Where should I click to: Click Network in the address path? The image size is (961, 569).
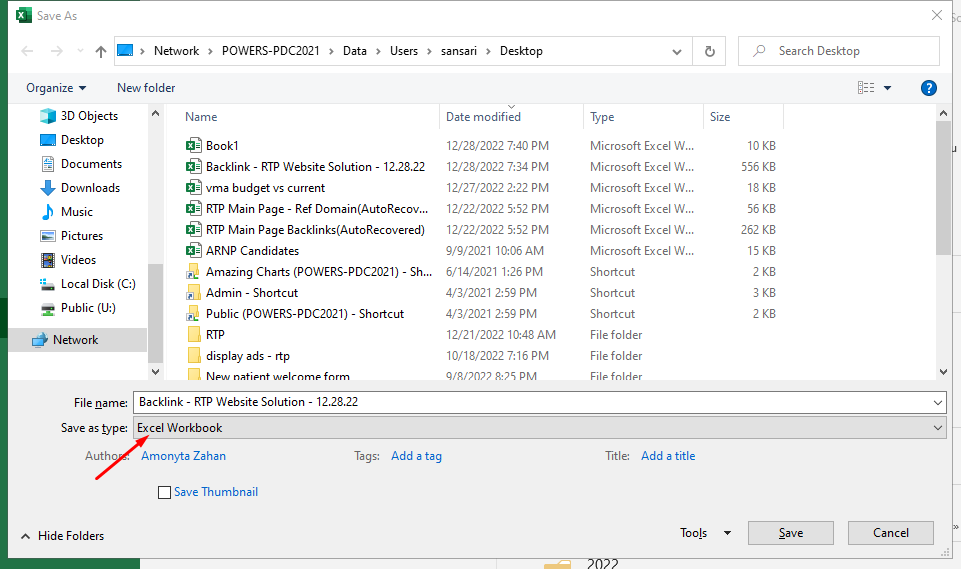click(177, 51)
